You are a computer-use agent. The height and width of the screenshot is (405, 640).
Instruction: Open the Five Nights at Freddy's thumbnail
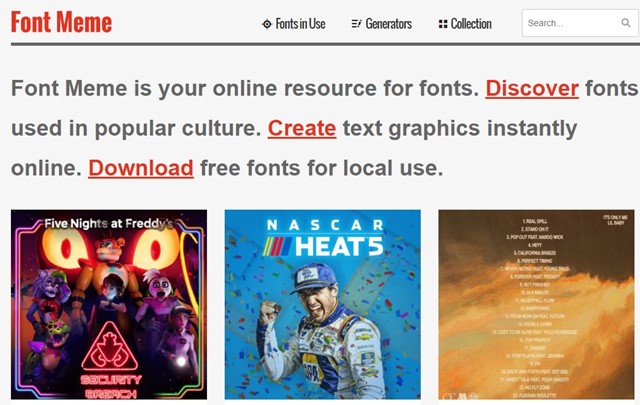109,305
